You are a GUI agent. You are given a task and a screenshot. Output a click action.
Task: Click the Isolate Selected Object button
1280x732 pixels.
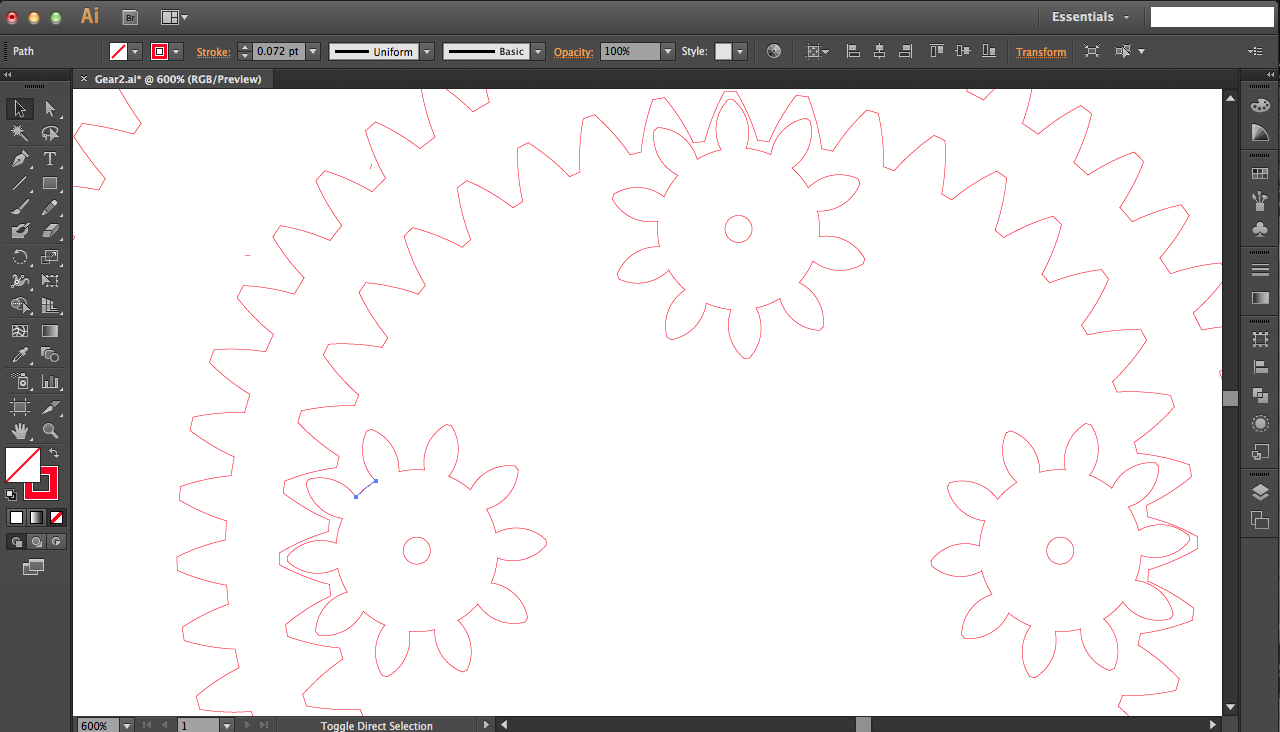click(x=1092, y=51)
